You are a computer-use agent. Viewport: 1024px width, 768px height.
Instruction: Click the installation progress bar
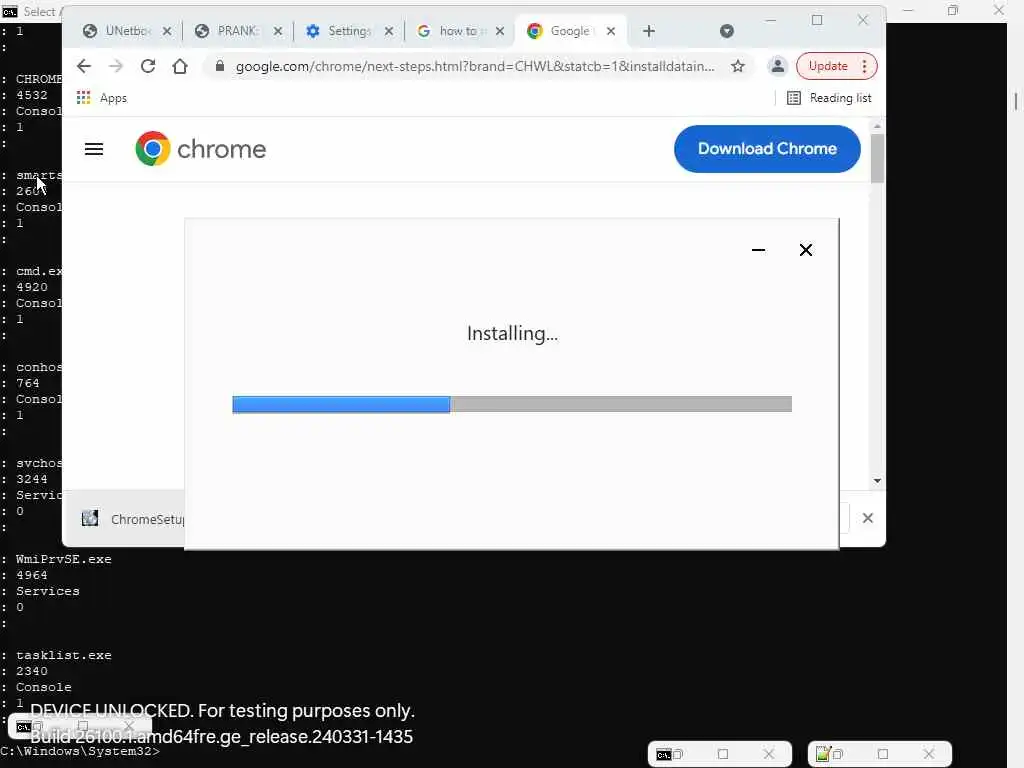coord(512,404)
